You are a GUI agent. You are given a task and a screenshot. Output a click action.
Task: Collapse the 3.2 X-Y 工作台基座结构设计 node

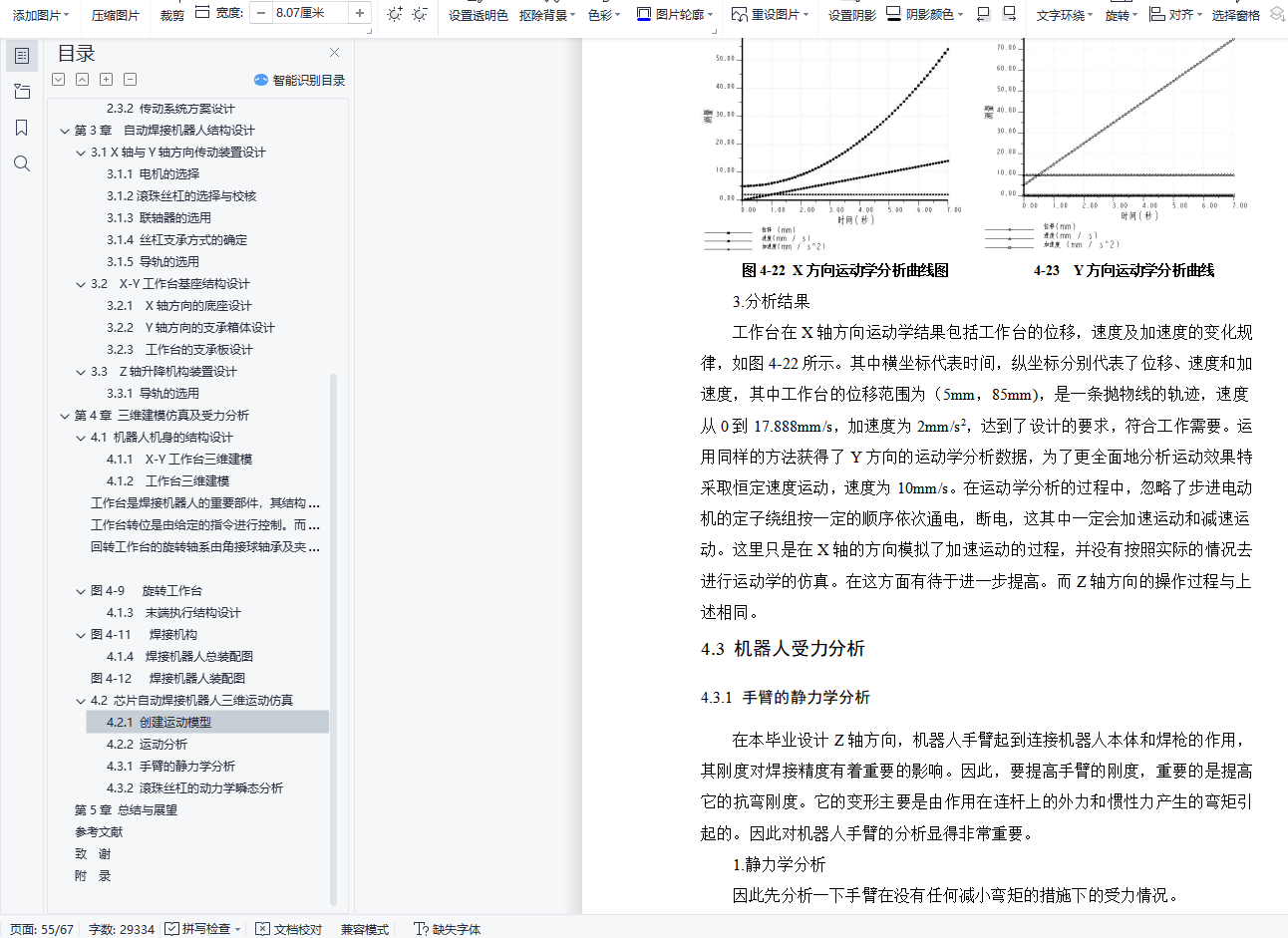[81, 284]
